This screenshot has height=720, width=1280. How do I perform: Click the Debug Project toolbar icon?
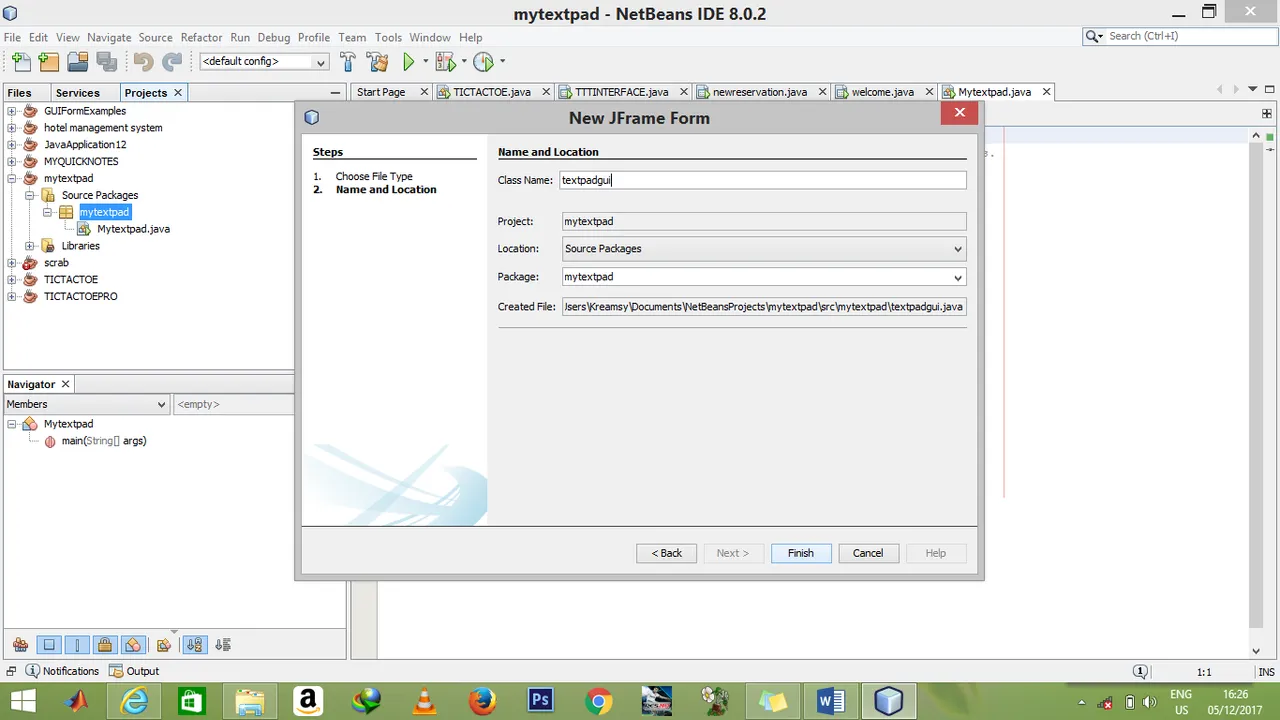(445, 62)
